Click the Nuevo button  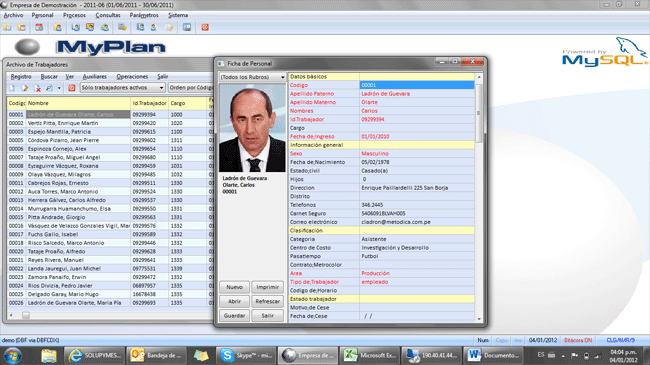pos(234,287)
